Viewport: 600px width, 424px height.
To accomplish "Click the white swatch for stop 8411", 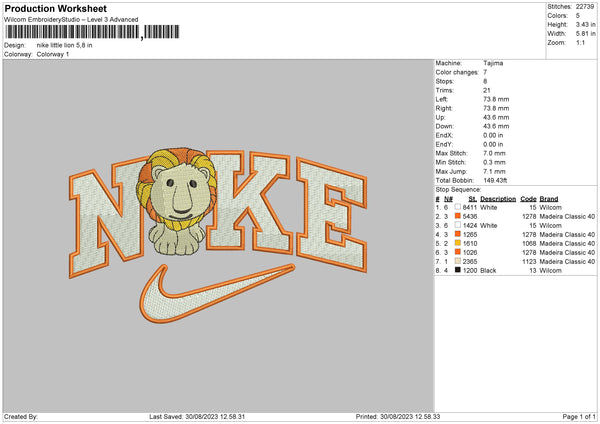I will [x=458, y=207].
